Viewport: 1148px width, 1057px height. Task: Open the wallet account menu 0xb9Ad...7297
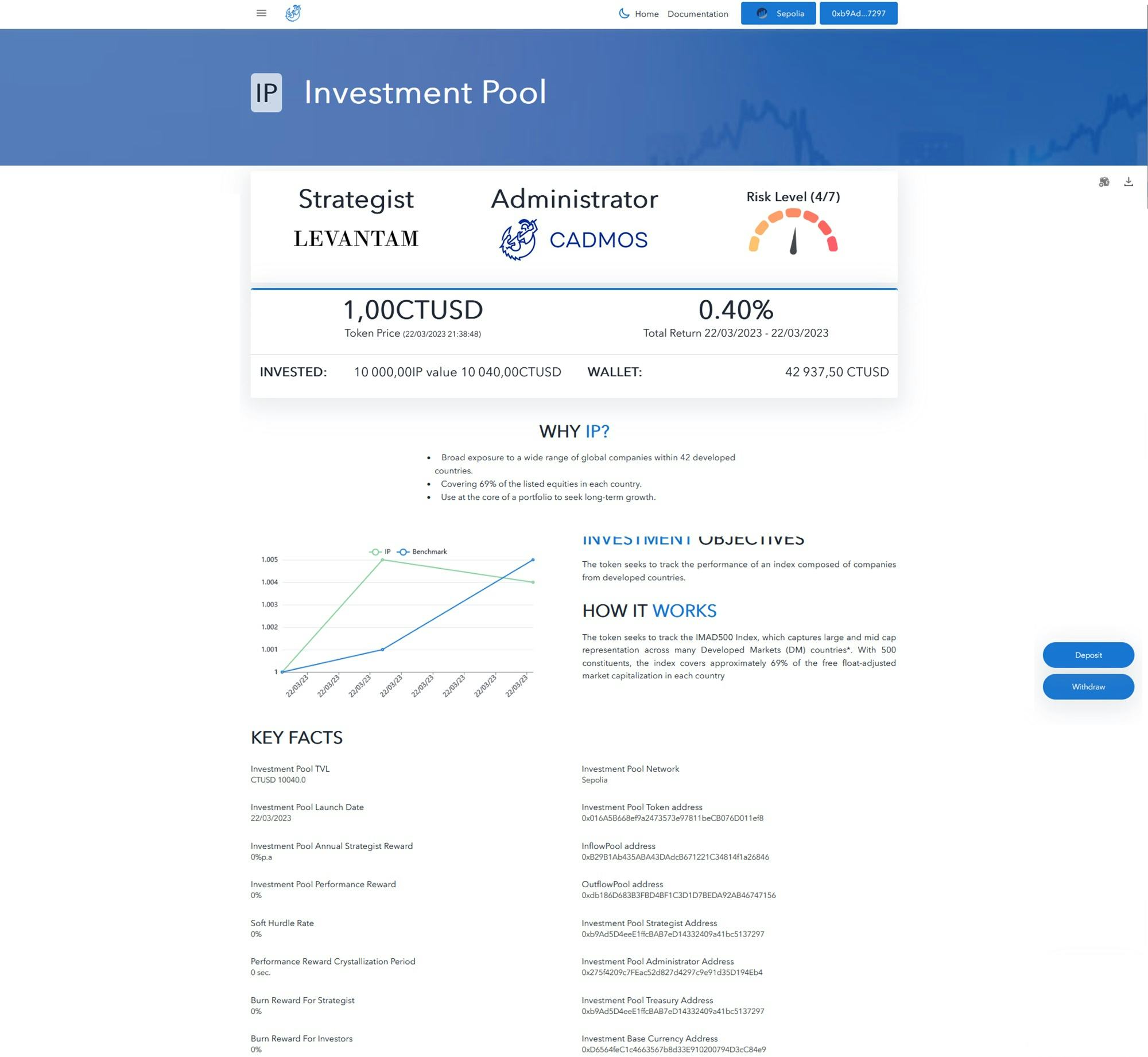click(859, 13)
